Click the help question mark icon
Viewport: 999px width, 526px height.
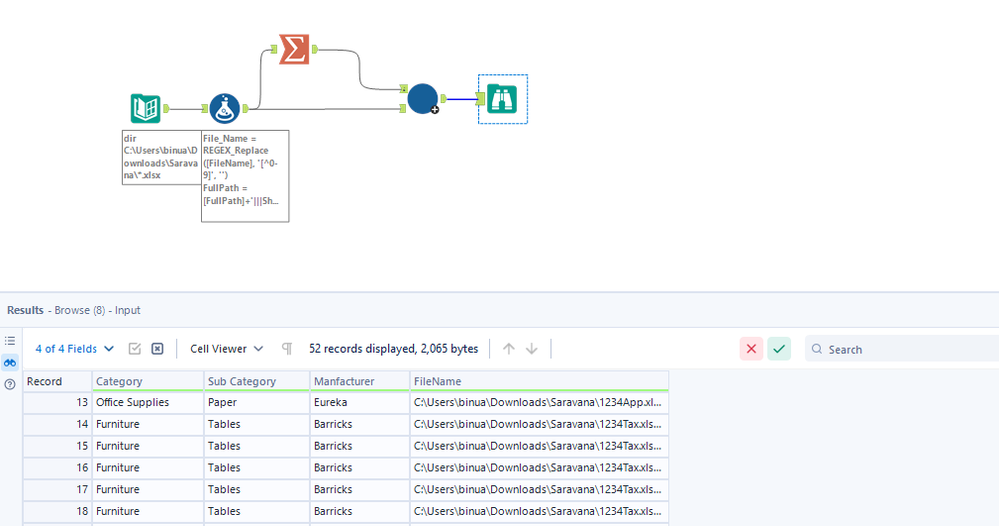coord(10,384)
